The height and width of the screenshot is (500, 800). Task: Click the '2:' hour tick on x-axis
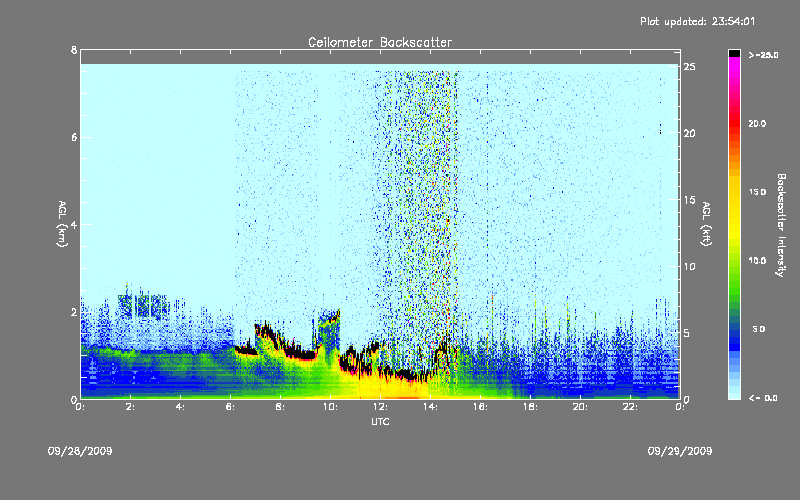(x=130, y=407)
